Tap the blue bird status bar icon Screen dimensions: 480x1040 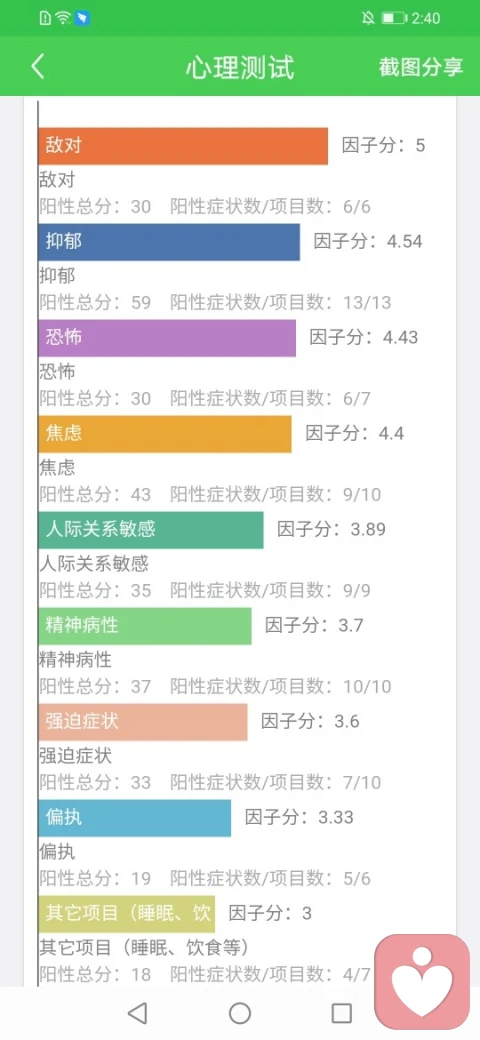click(83, 18)
